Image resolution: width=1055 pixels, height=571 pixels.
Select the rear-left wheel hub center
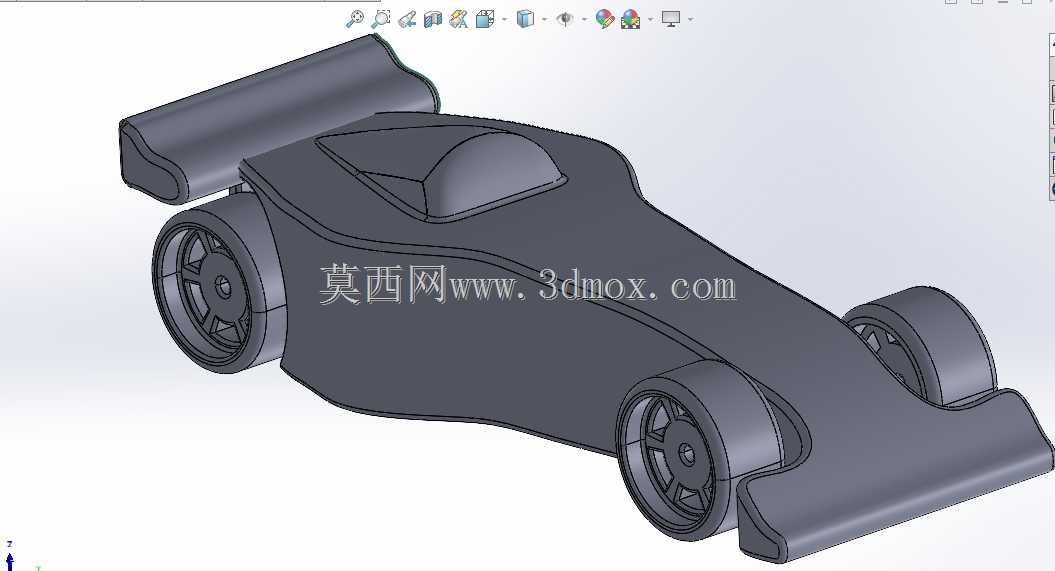tap(223, 287)
